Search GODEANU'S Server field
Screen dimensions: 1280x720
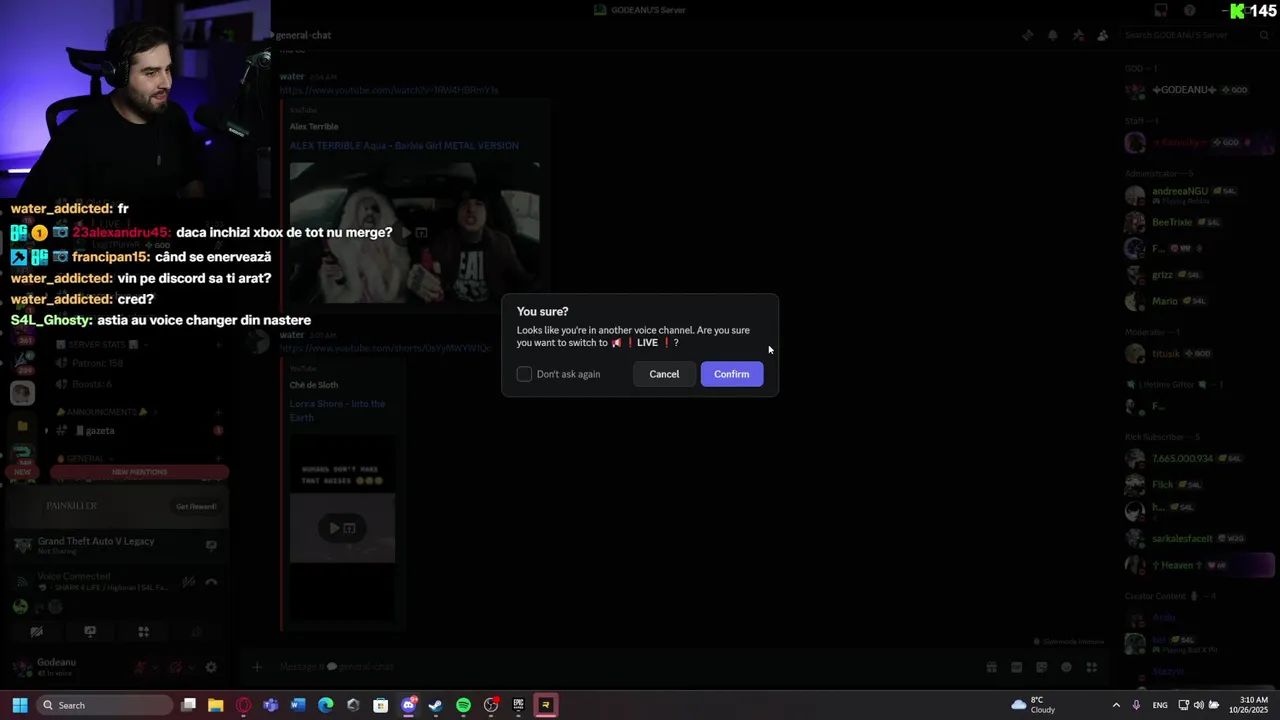point(1195,35)
